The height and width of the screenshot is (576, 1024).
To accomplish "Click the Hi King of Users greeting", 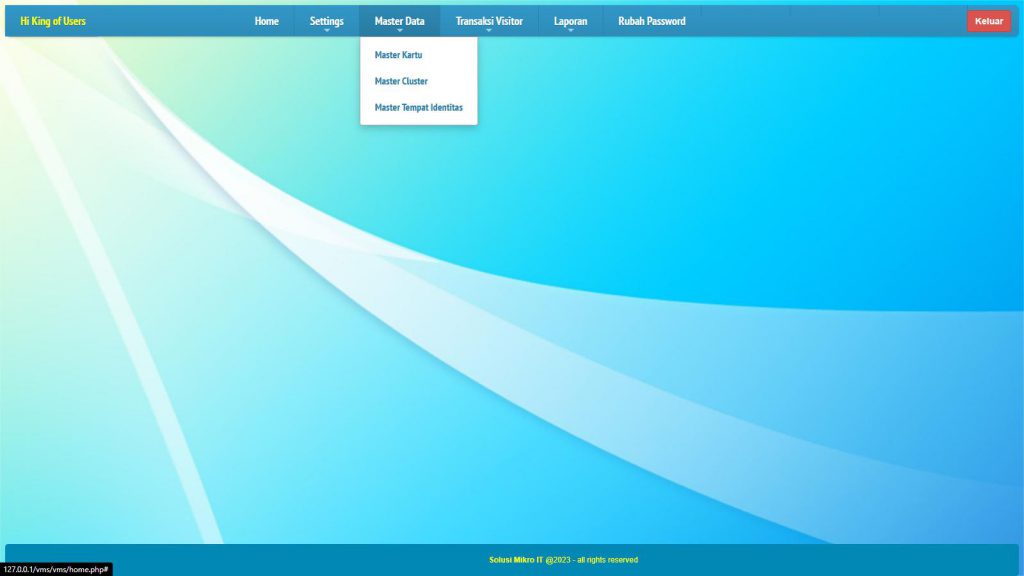I will tap(53, 21).
